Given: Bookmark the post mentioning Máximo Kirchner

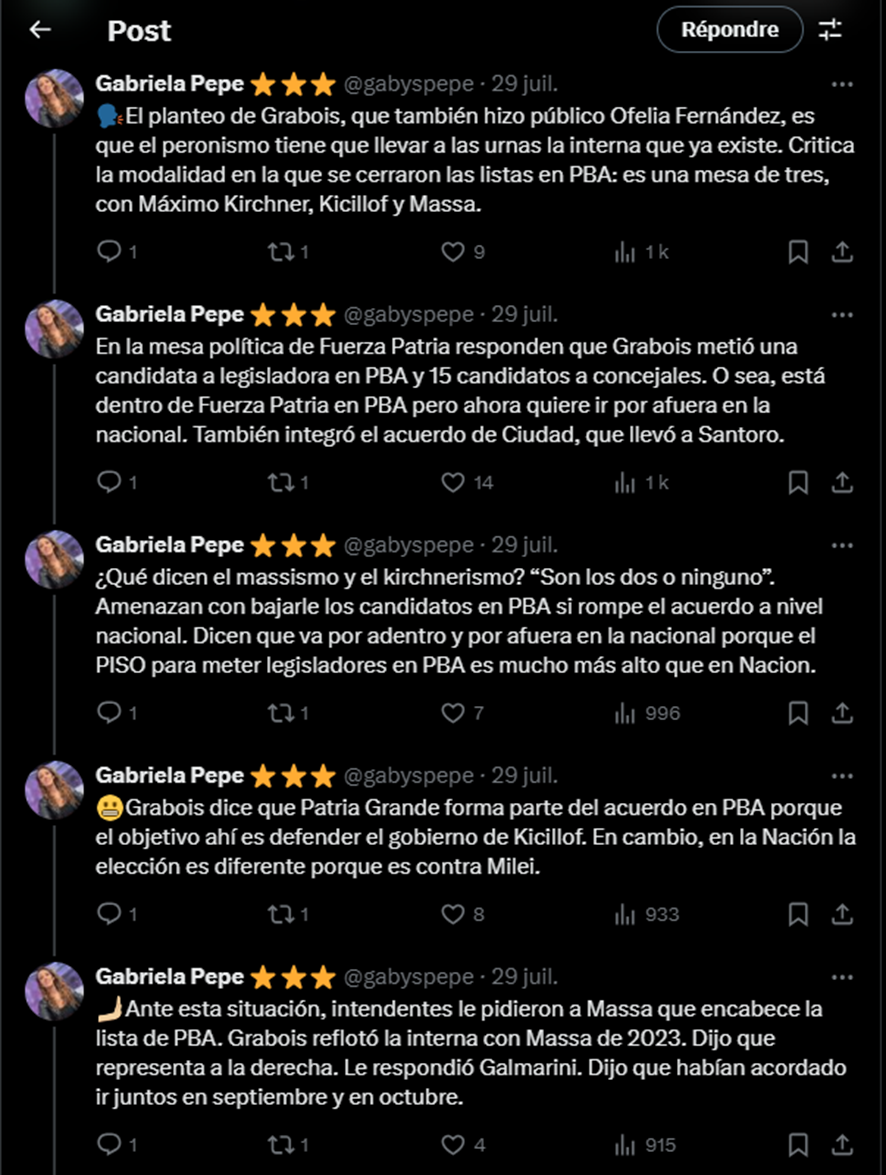Looking at the screenshot, I should coord(798,252).
